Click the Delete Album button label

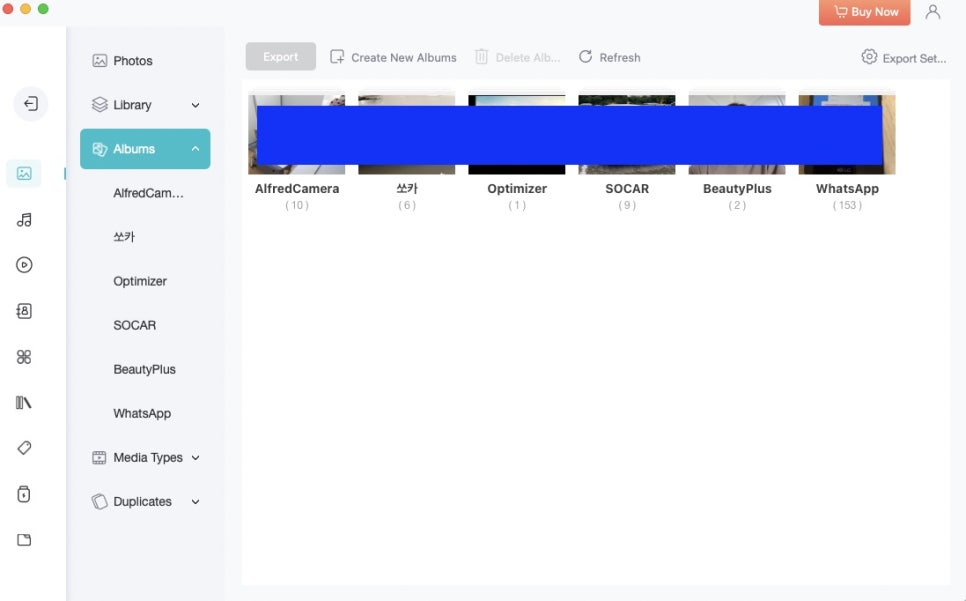(528, 57)
